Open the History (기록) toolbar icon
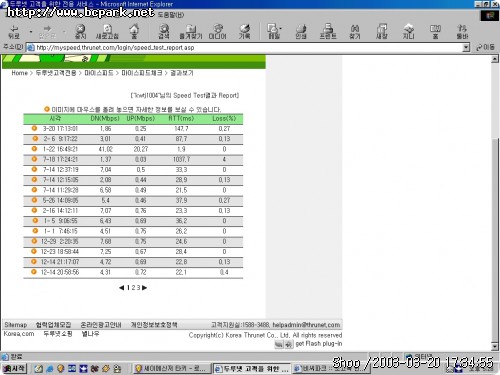 [x=244, y=32]
